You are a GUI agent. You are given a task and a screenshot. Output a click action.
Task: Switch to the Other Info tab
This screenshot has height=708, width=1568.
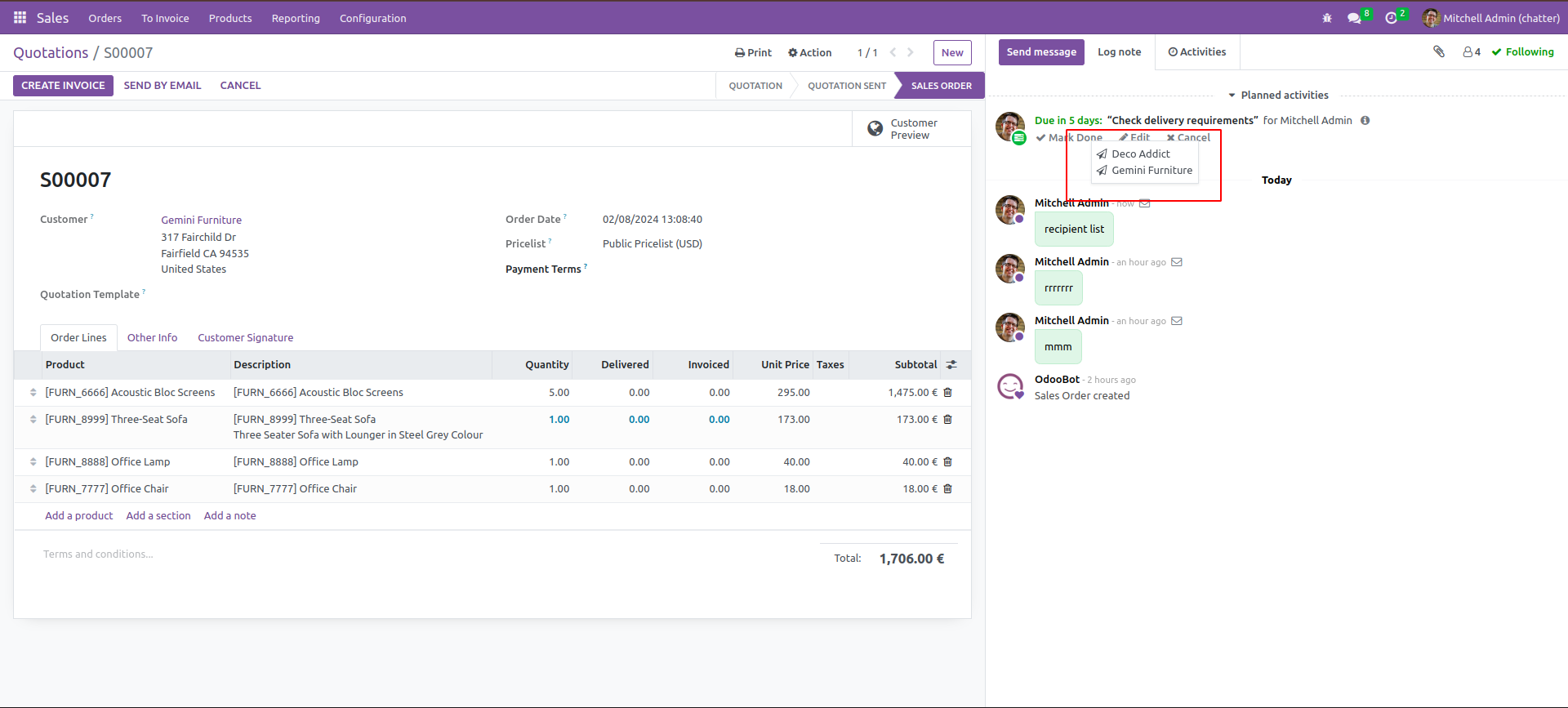coord(152,338)
